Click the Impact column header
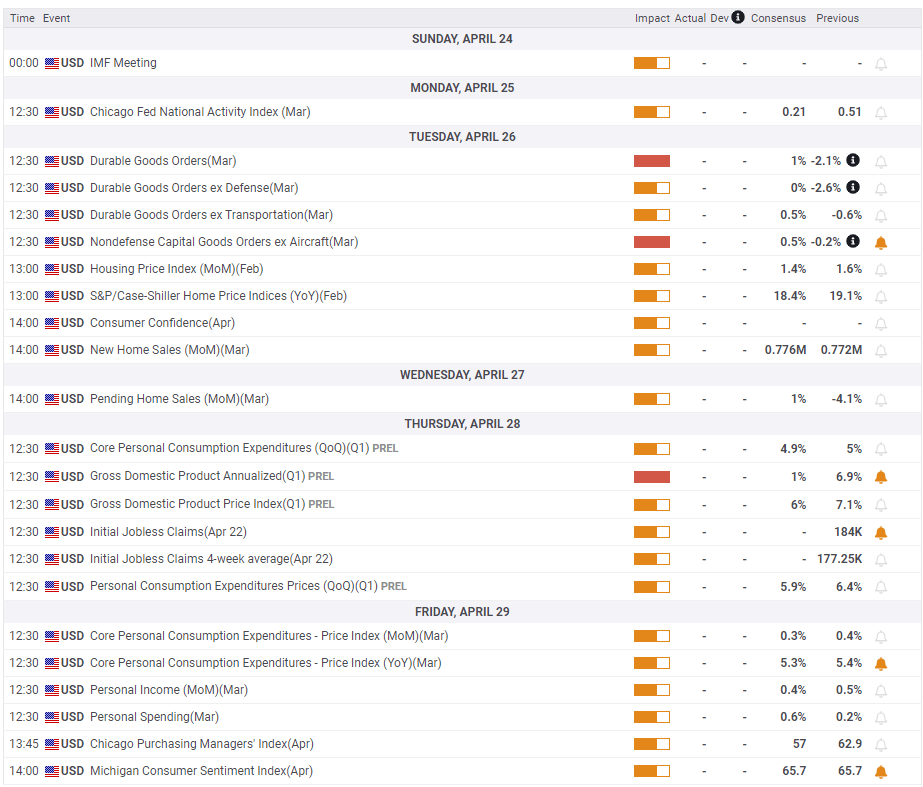This screenshot has width=923, height=787. (652, 18)
